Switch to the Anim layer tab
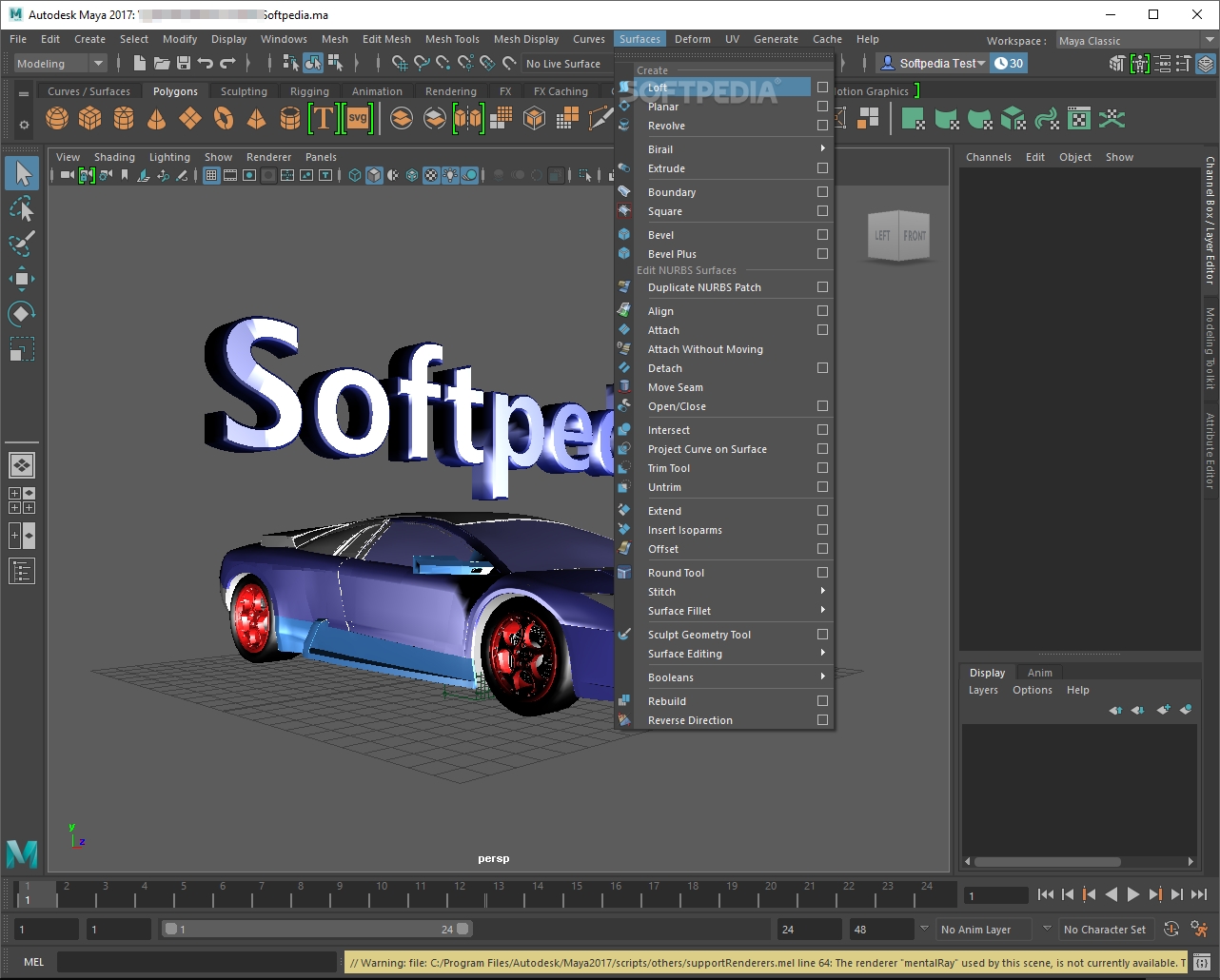 point(1040,673)
